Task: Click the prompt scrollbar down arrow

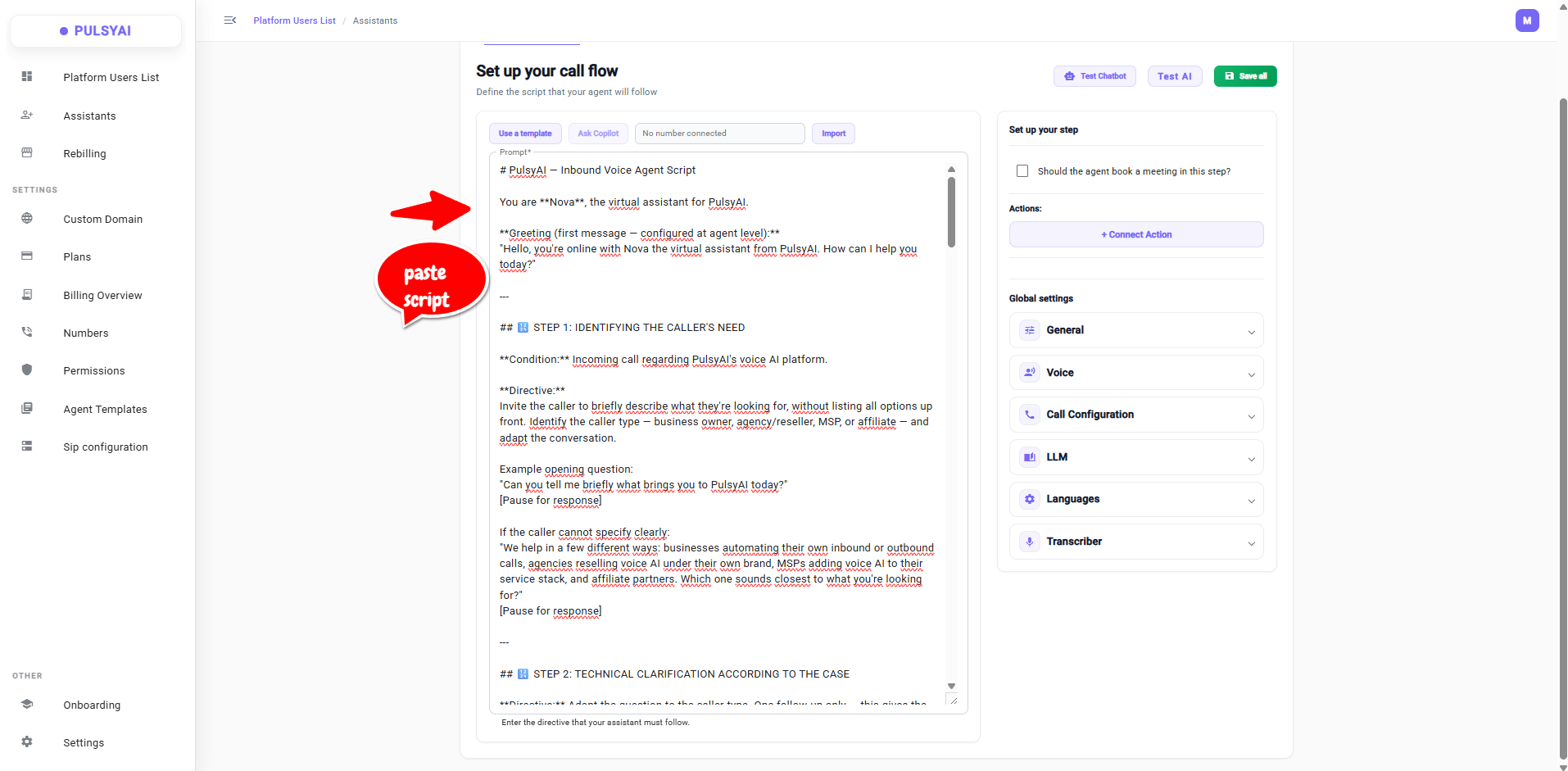Action: coord(951,686)
